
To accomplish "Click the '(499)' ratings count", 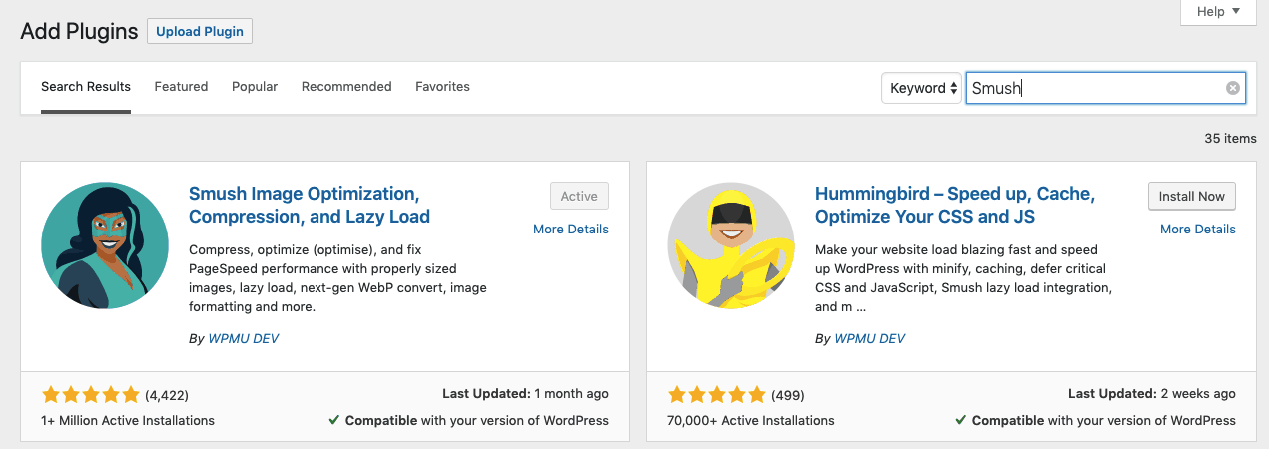I will point(788,395).
